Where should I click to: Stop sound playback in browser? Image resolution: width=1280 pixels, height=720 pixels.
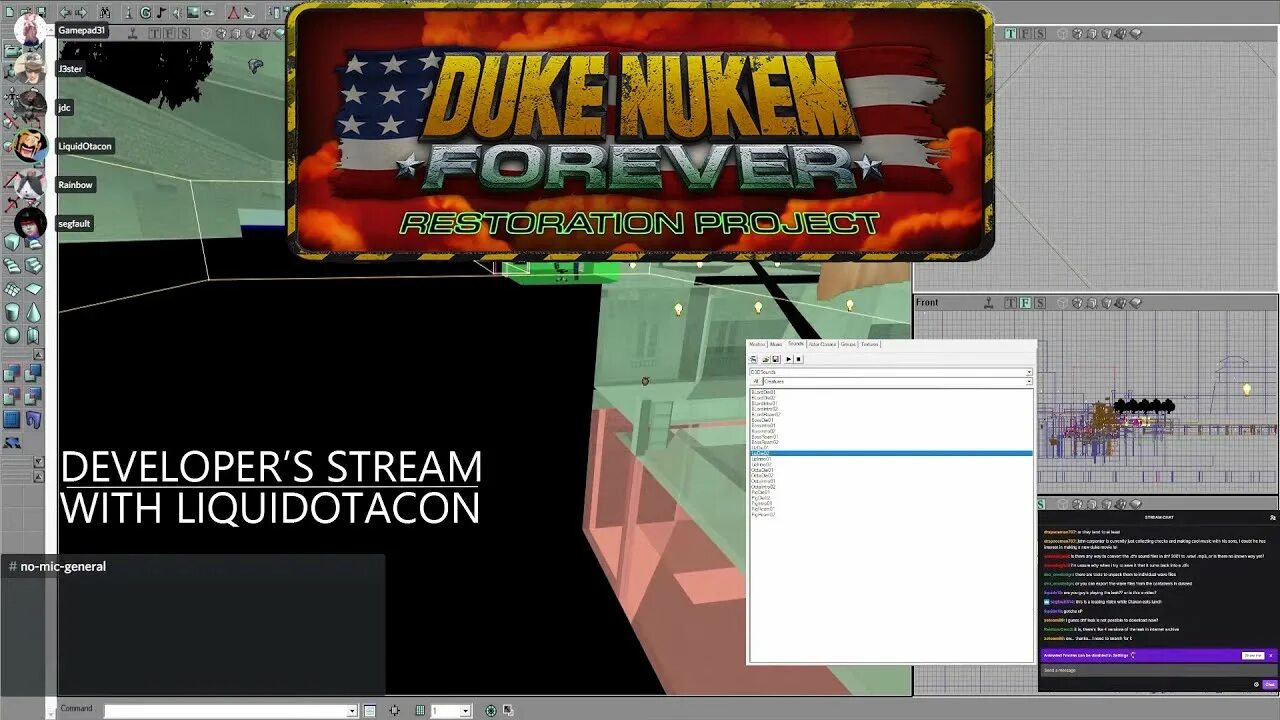coord(799,359)
